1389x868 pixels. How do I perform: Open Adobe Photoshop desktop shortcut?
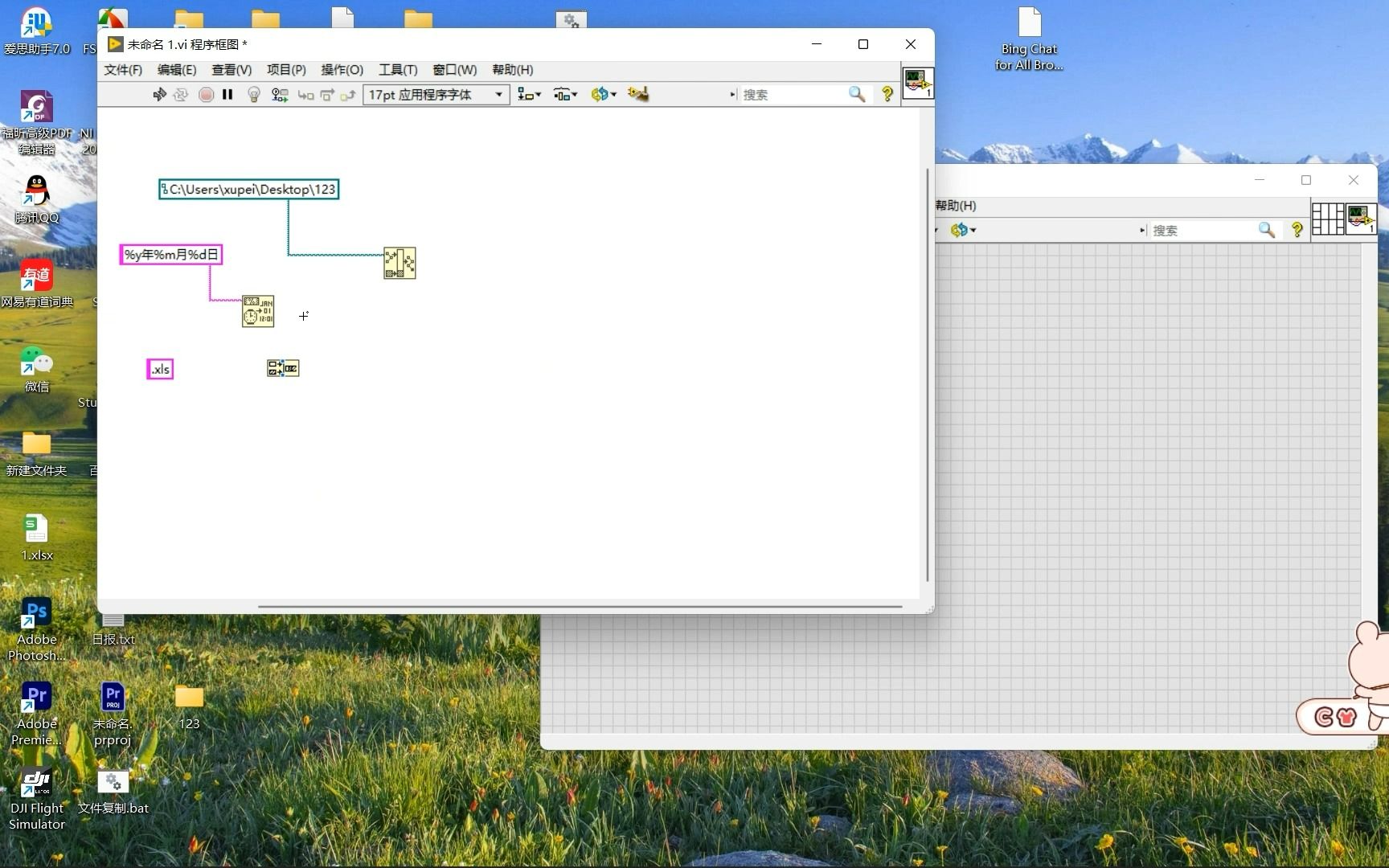pos(36,629)
